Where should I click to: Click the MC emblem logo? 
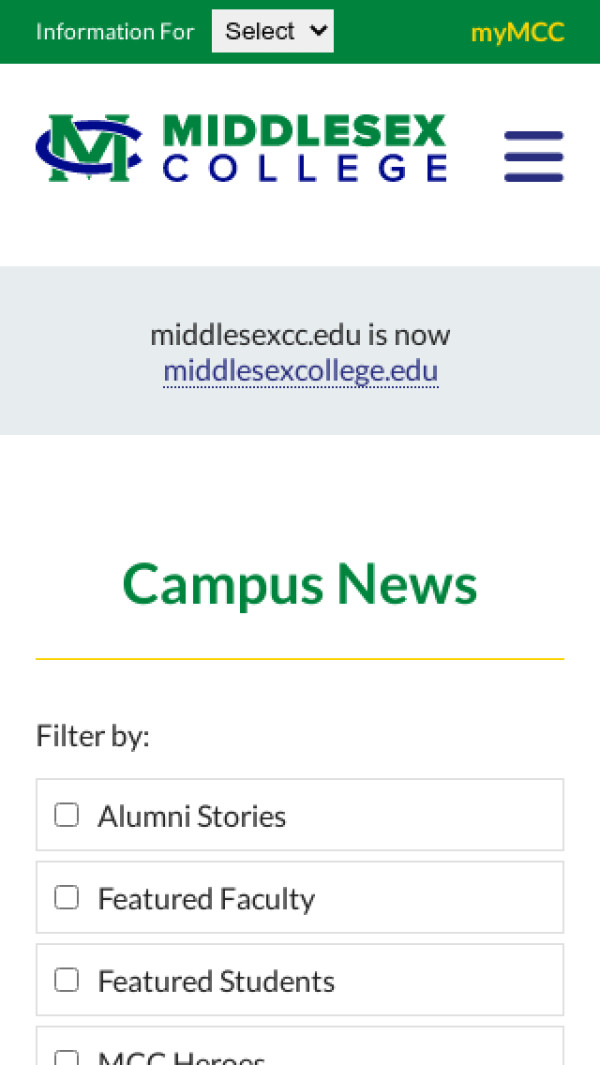coord(88,149)
